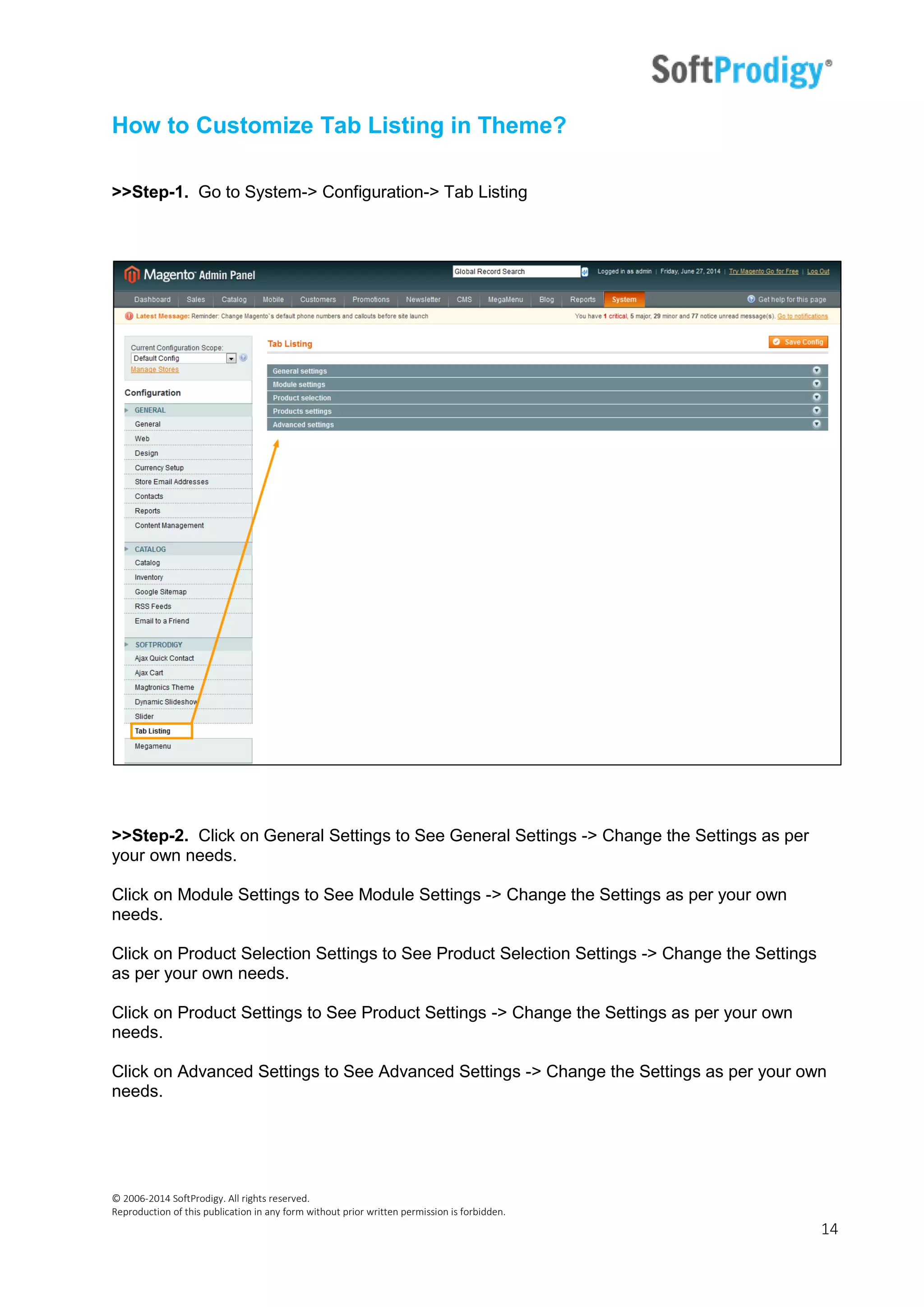This screenshot has width=924, height=1307.
Task: Select Tab Listing in the sidebar
Action: [x=152, y=731]
